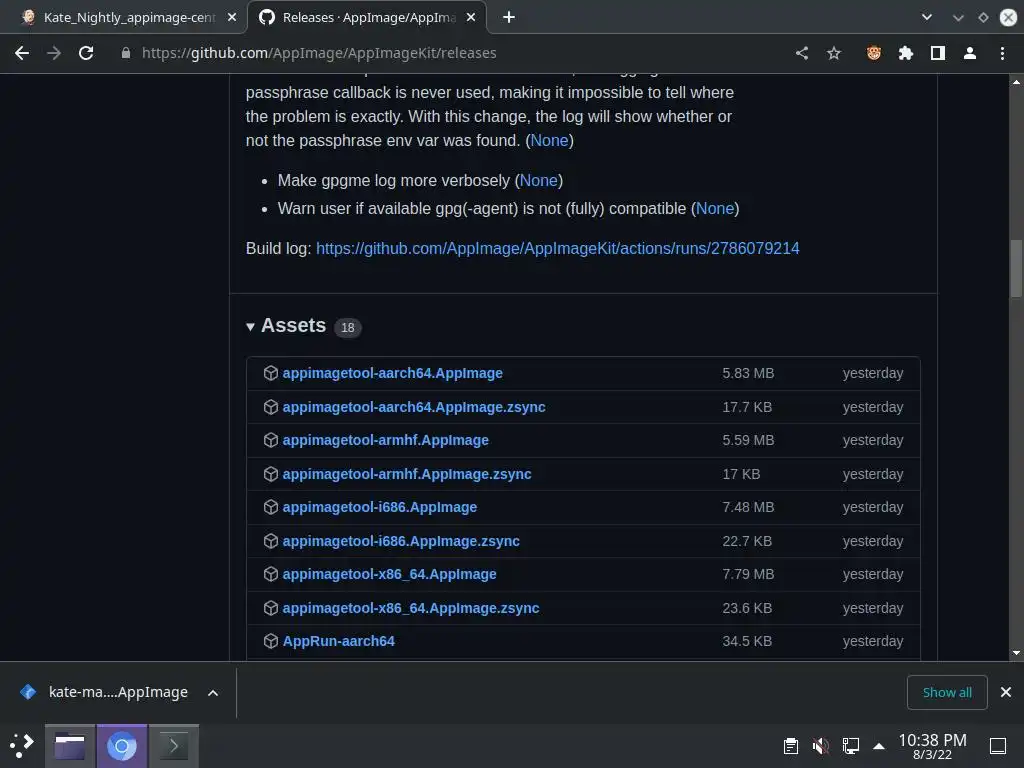Click scrollbar up arrow
Viewport: 1024px width, 768px height.
coord(1016,82)
